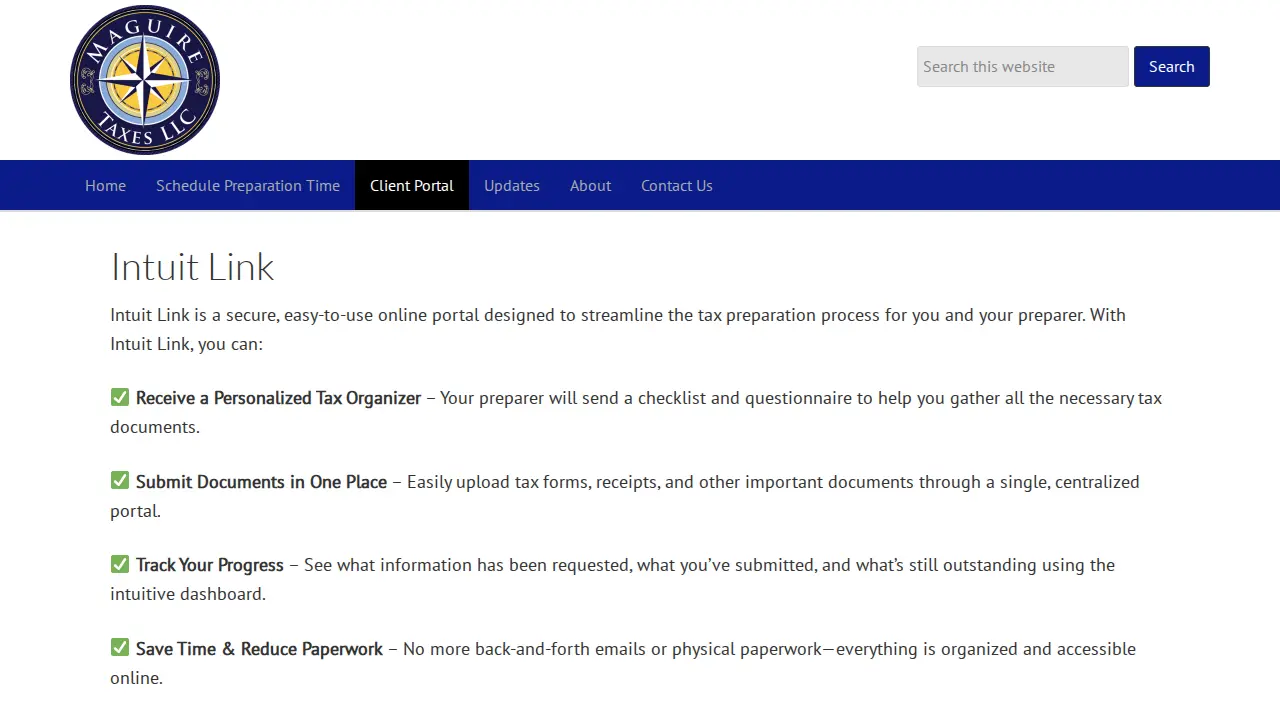Viewport: 1280px width, 720px height.
Task: Select the text "Submit Documents in One Place"
Action: pos(261,482)
